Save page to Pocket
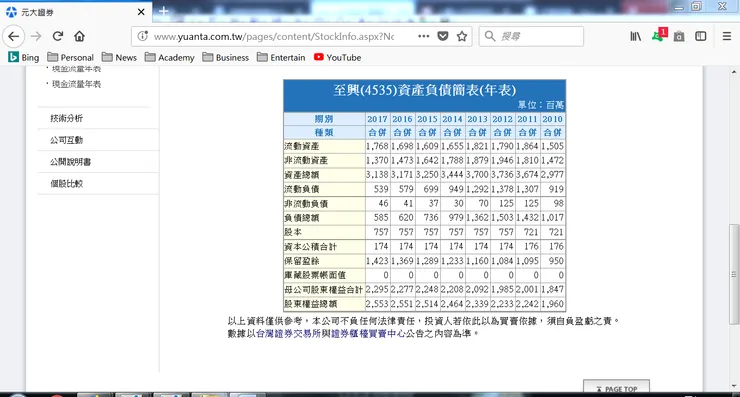 443,36
